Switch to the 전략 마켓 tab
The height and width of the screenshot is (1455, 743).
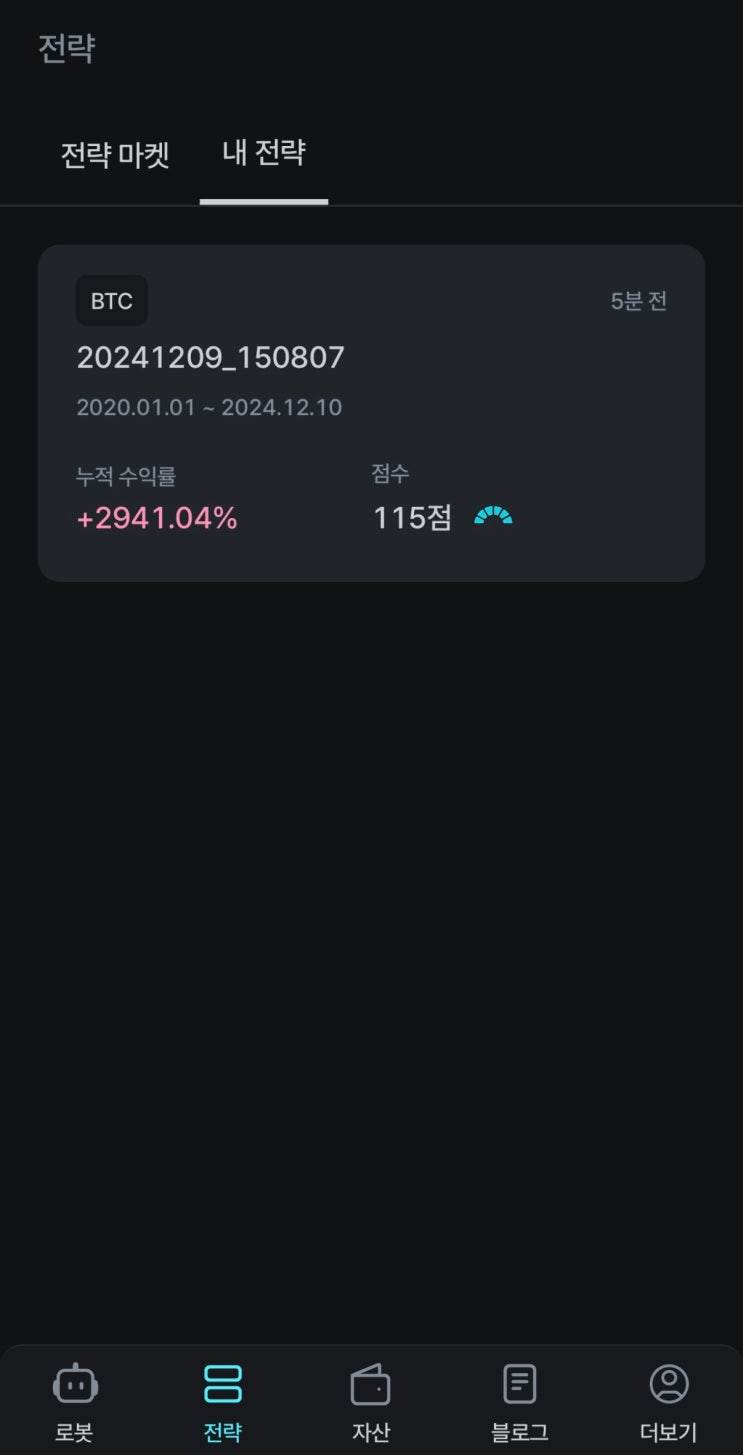pyautogui.click(x=115, y=155)
